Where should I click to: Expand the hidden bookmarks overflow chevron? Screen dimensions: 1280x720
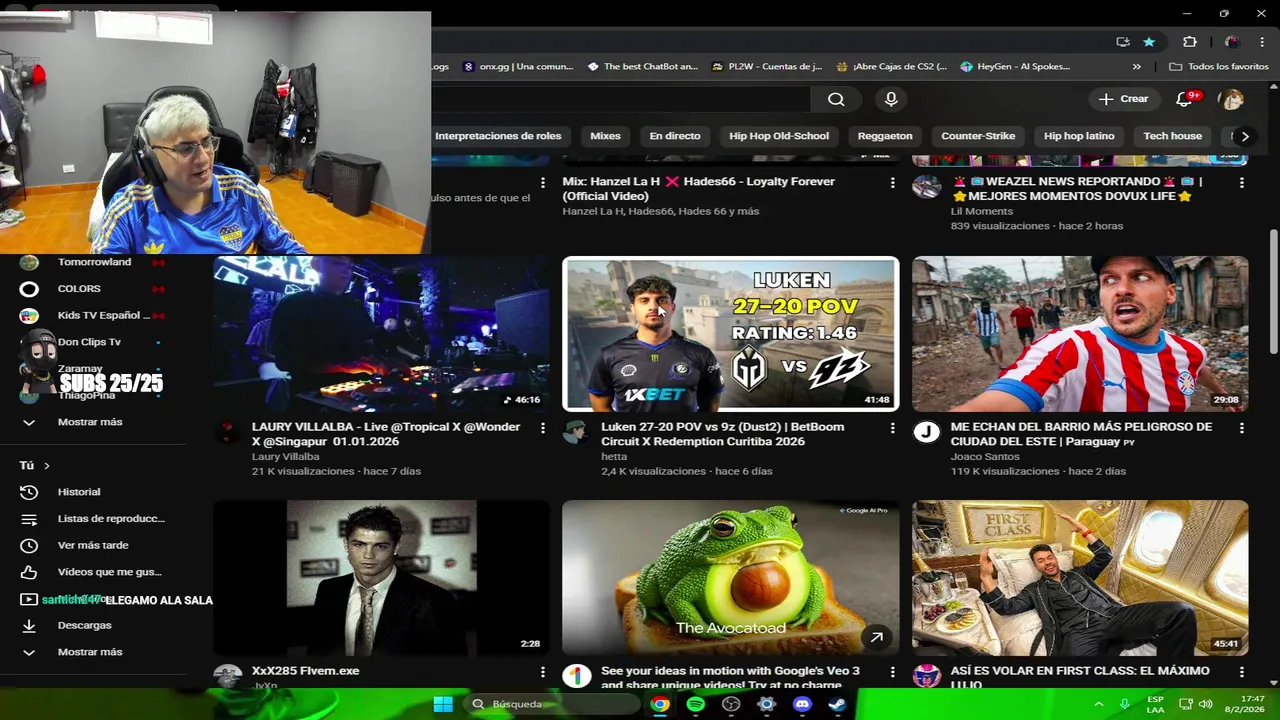coord(1136,67)
